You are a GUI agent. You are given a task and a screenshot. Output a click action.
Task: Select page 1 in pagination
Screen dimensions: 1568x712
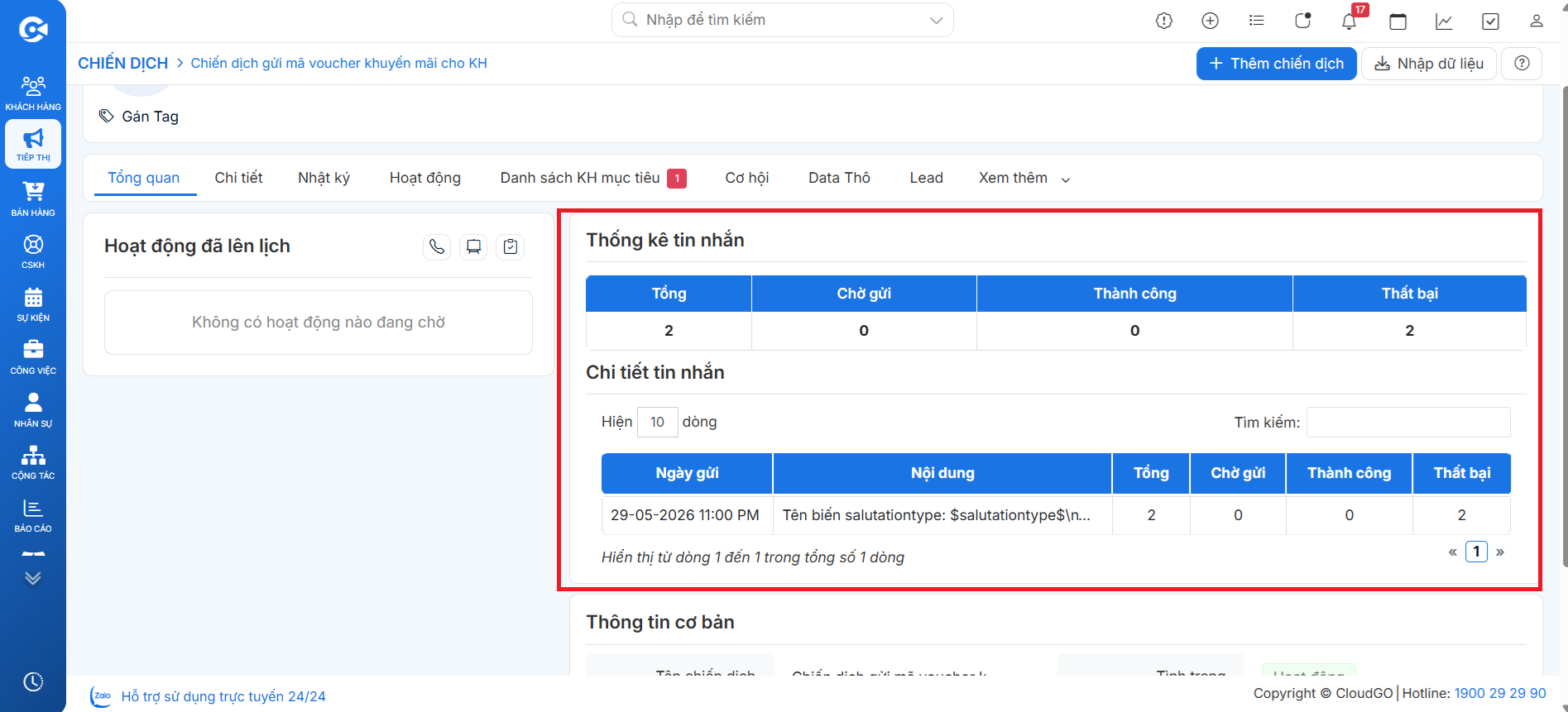(x=1476, y=552)
